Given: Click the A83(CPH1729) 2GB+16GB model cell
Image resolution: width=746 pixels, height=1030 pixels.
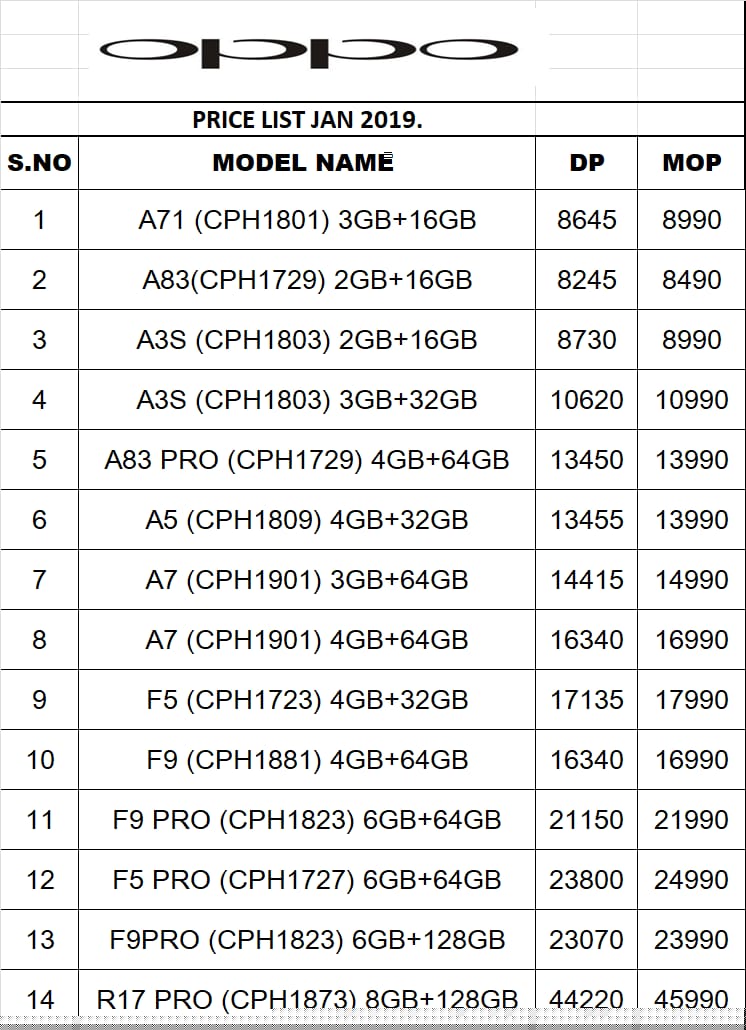Looking at the screenshot, I should click(x=307, y=280).
